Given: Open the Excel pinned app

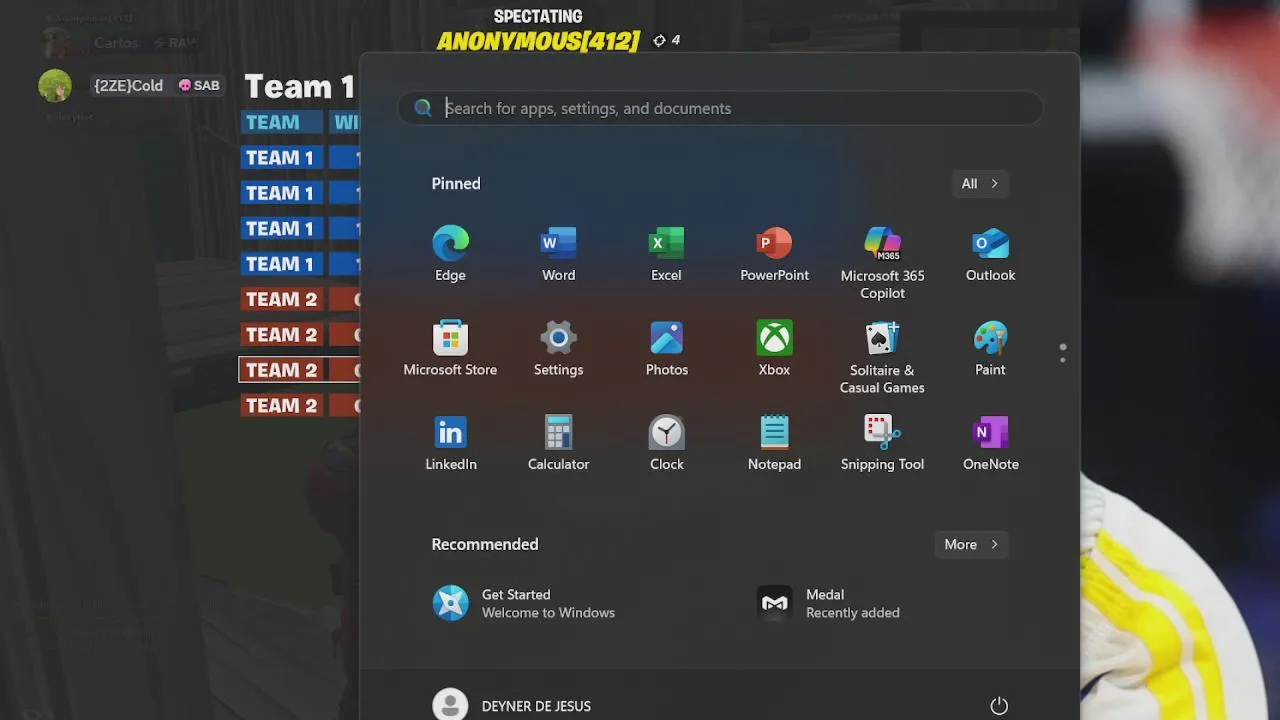Looking at the screenshot, I should coord(666,254).
